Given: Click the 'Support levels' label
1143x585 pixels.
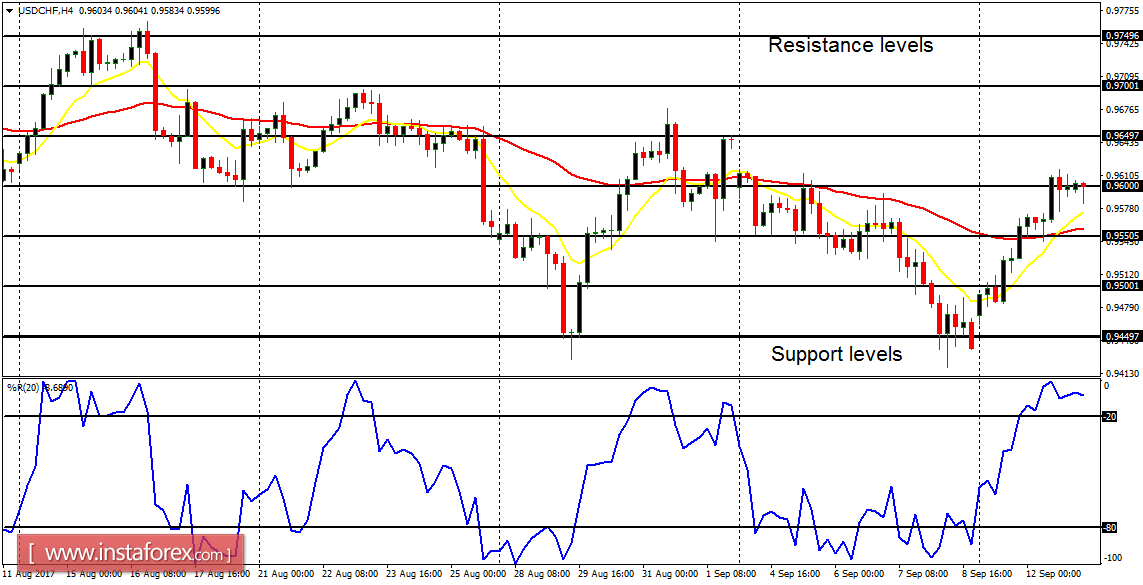Looking at the screenshot, I should [x=836, y=354].
